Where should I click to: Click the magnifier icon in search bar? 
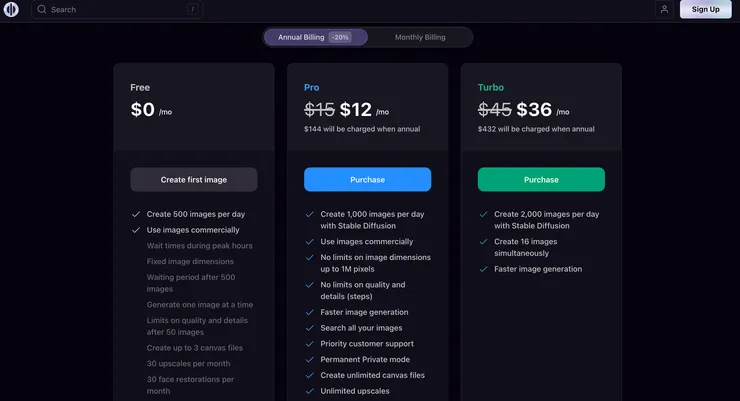pyautogui.click(x=41, y=10)
